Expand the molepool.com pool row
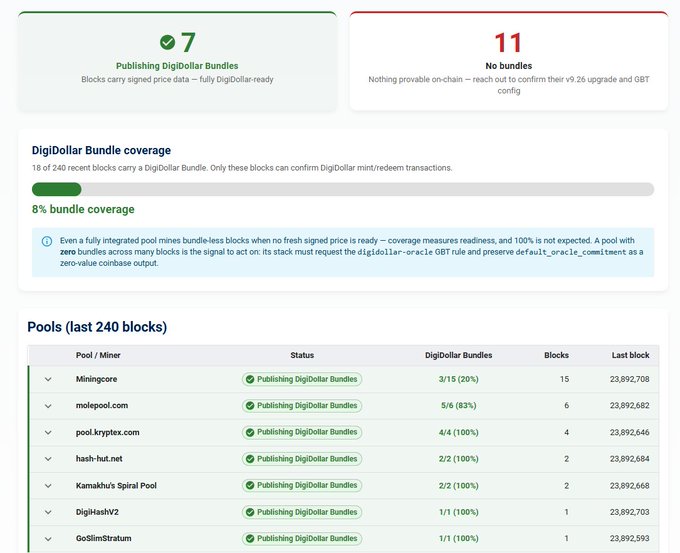 click(x=48, y=406)
